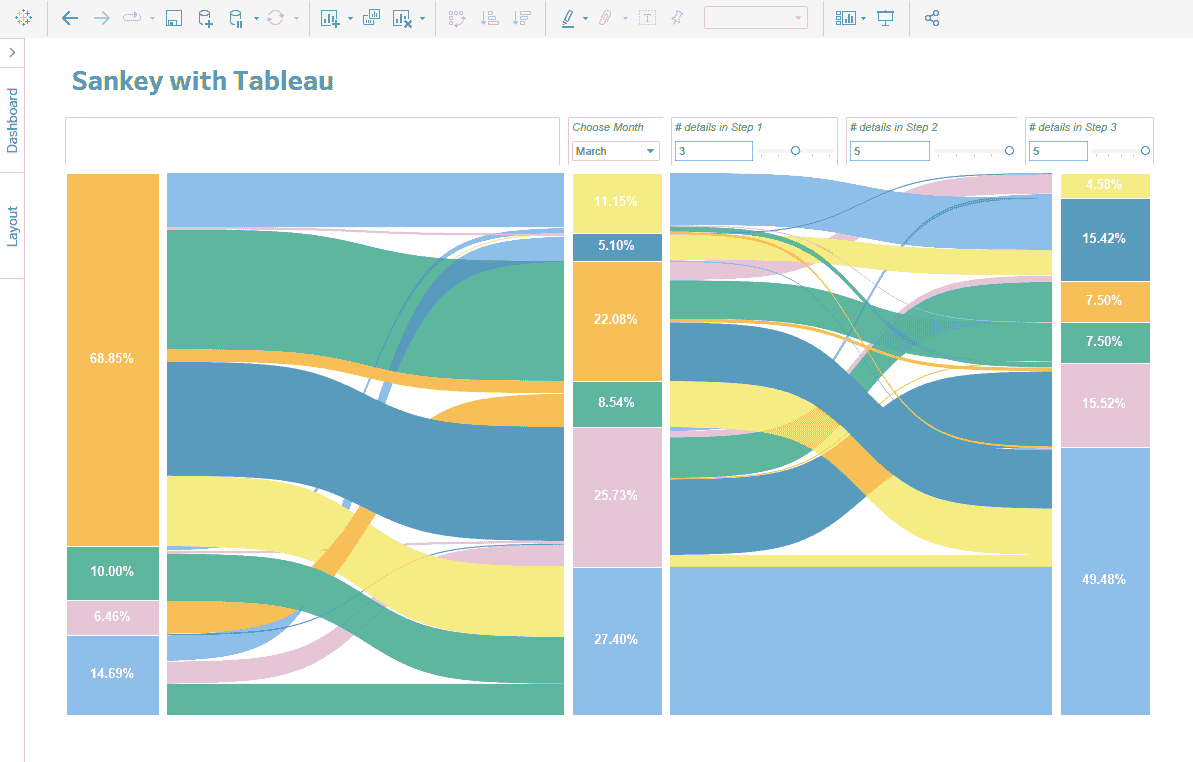Click the Step 3 details slider handle
This screenshot has height=762, width=1193.
[1145, 151]
